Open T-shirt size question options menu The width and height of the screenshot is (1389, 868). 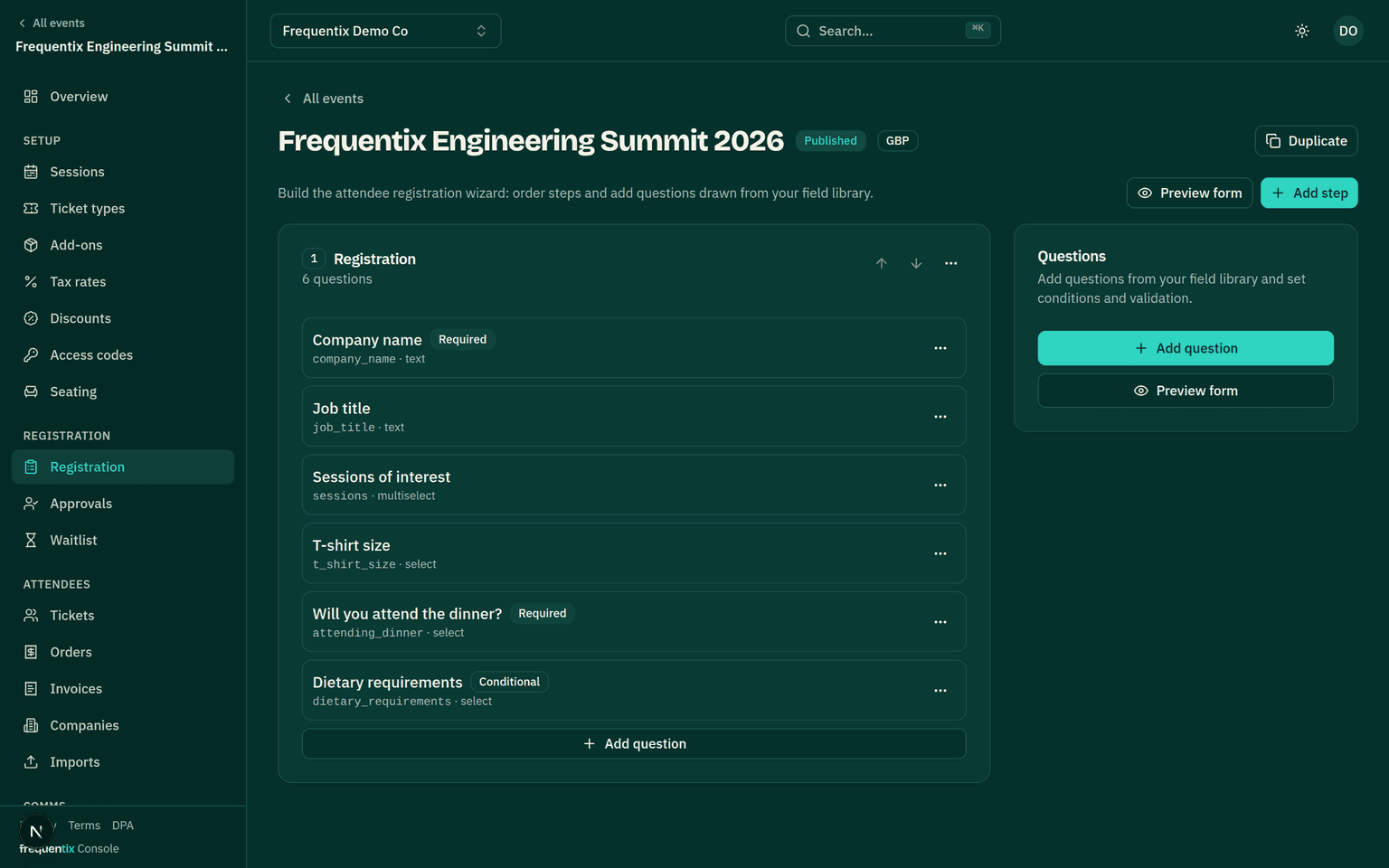pyautogui.click(x=940, y=553)
